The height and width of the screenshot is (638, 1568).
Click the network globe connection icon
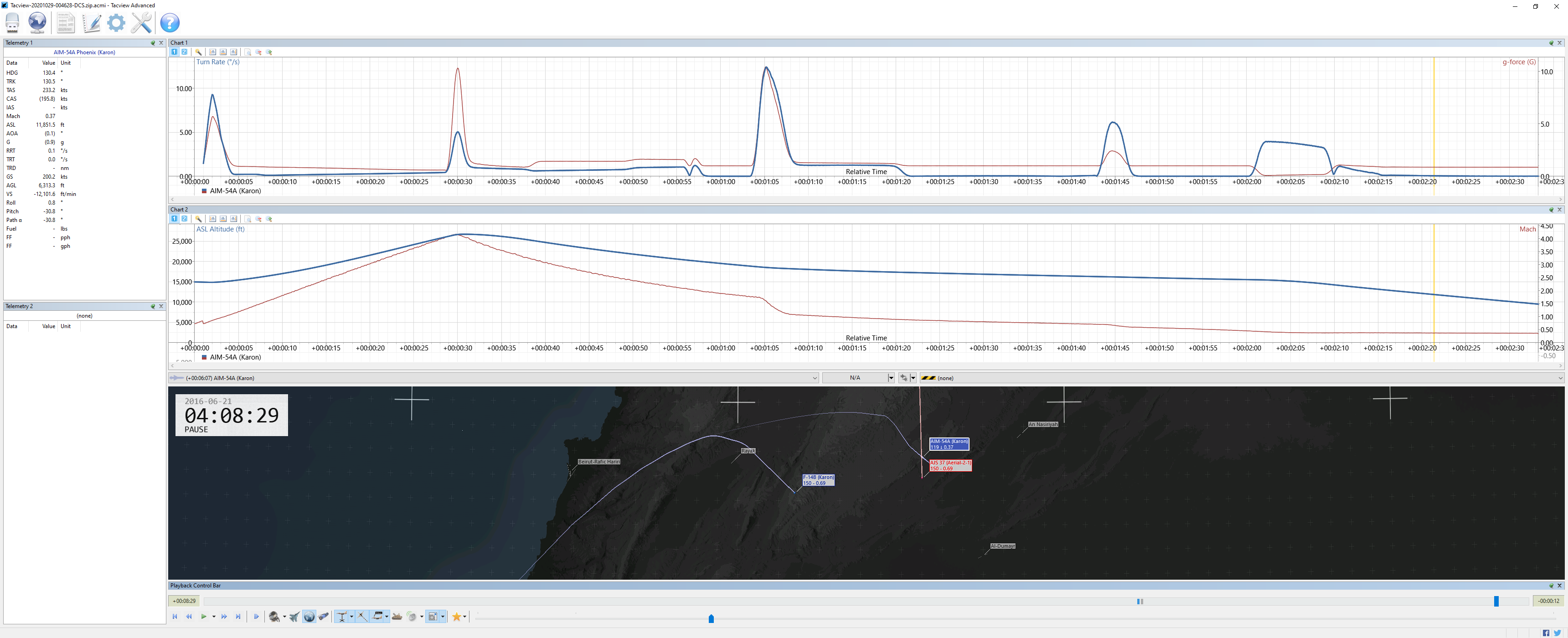(37, 22)
